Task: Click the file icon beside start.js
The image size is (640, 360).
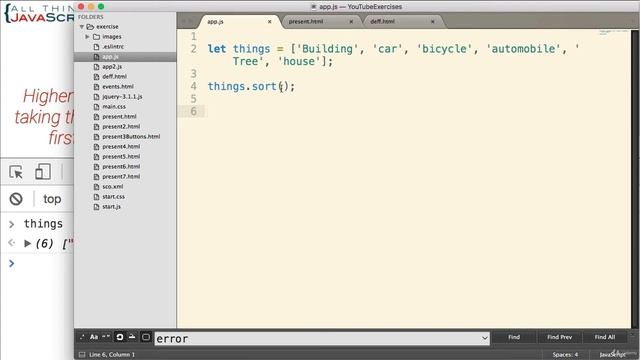Action: pyautogui.click(x=96, y=207)
